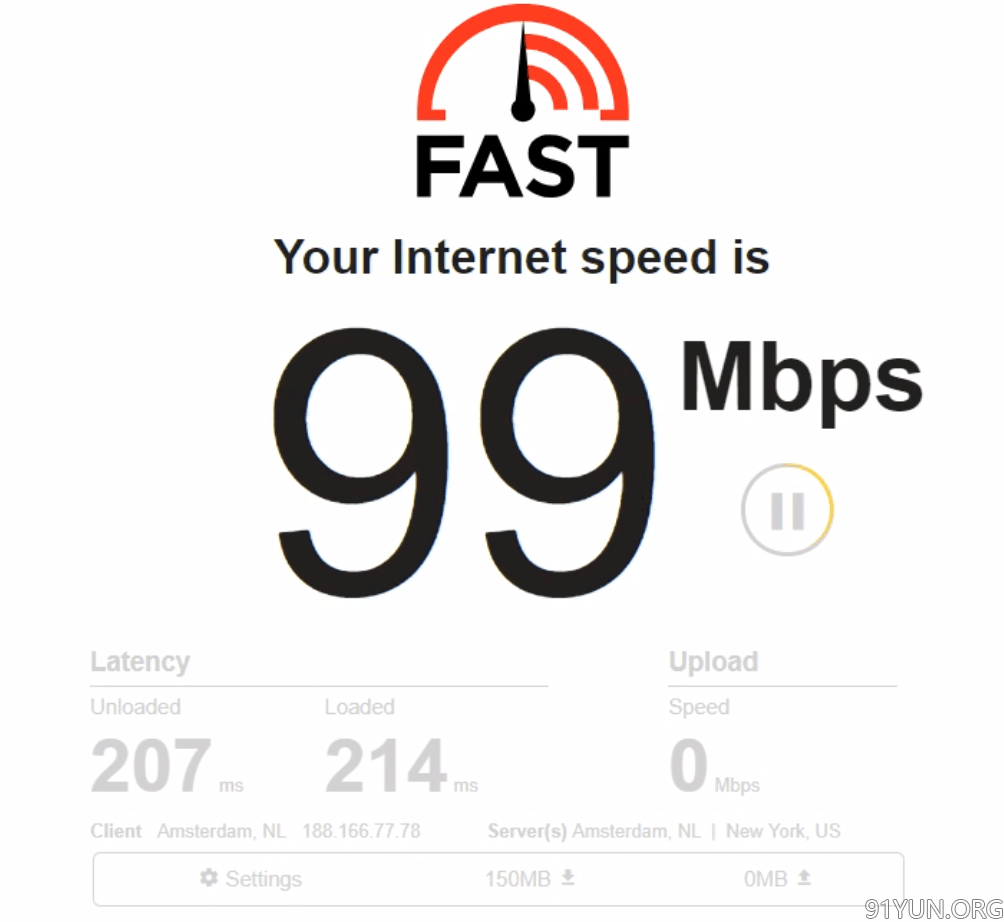Click the Unloaded latency value 207

(151, 765)
